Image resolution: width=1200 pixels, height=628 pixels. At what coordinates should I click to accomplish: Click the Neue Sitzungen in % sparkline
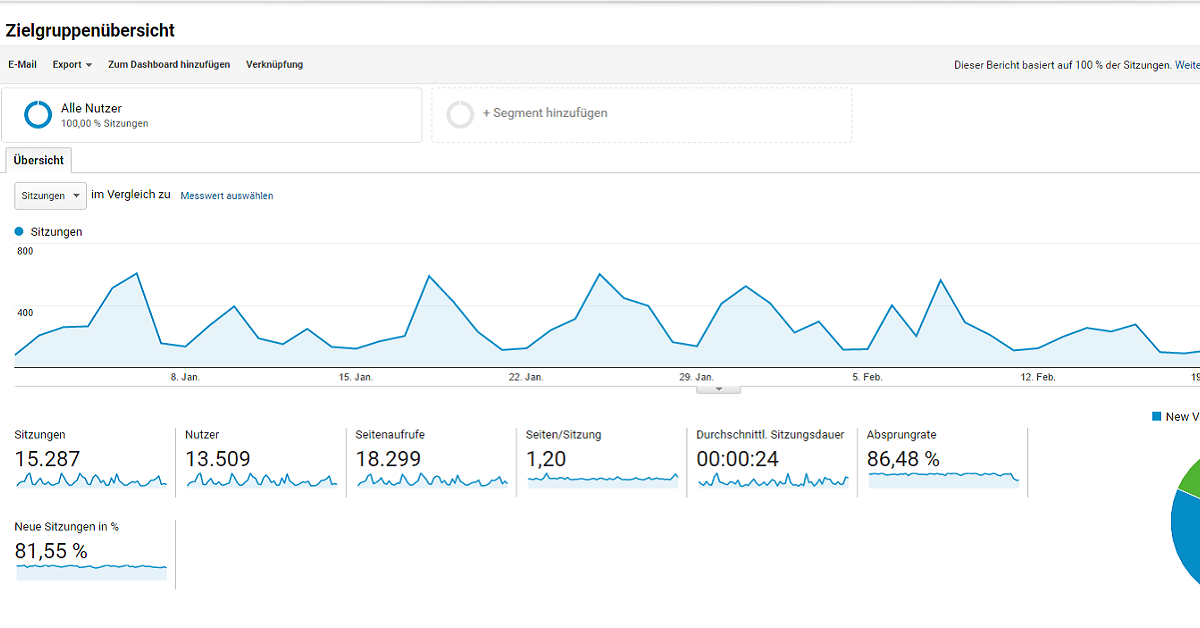coord(90,571)
